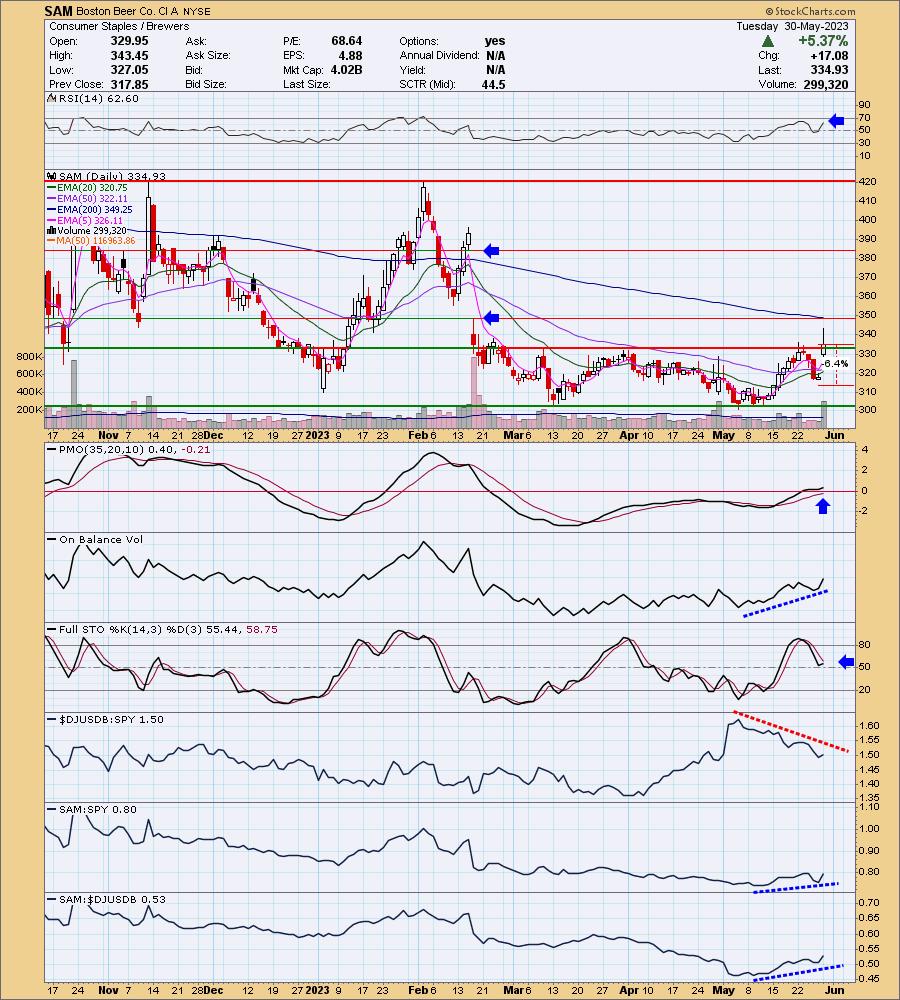The width and height of the screenshot is (900, 1000).
Task: Click the Last Size label
Action: point(307,84)
